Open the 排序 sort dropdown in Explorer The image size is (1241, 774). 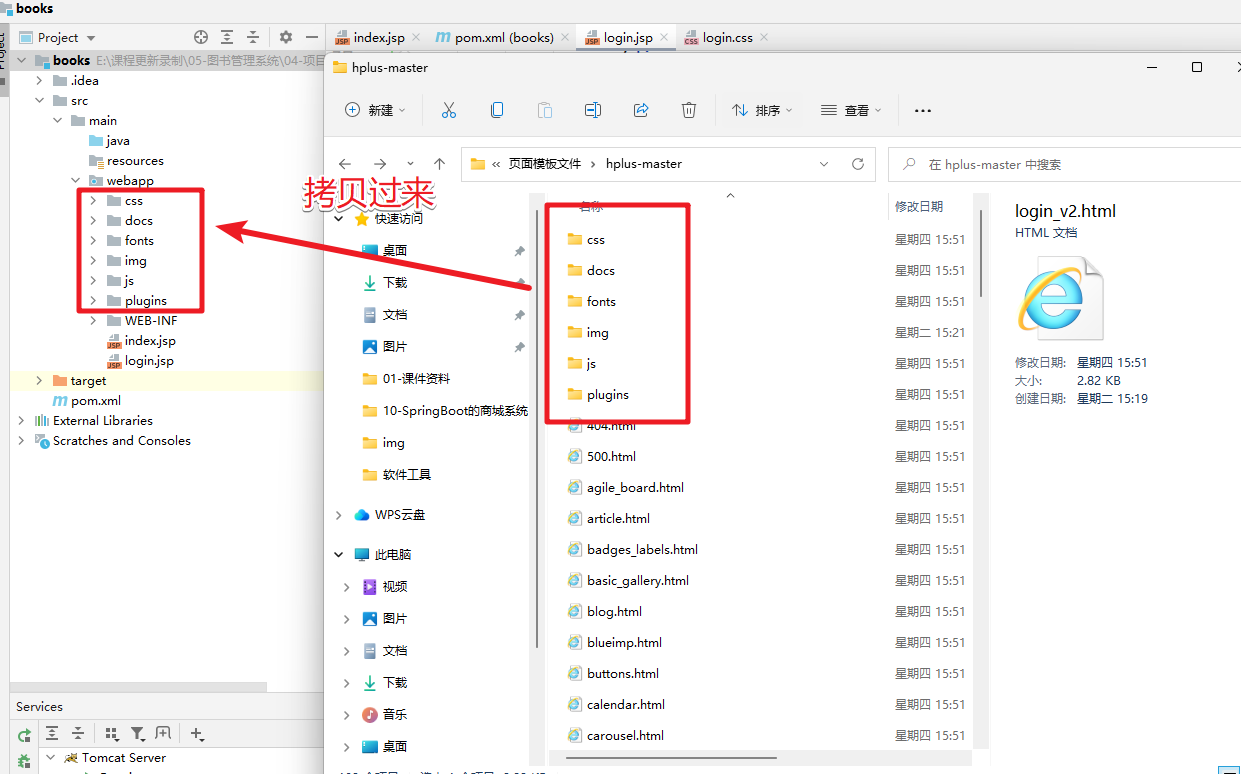tap(762, 110)
